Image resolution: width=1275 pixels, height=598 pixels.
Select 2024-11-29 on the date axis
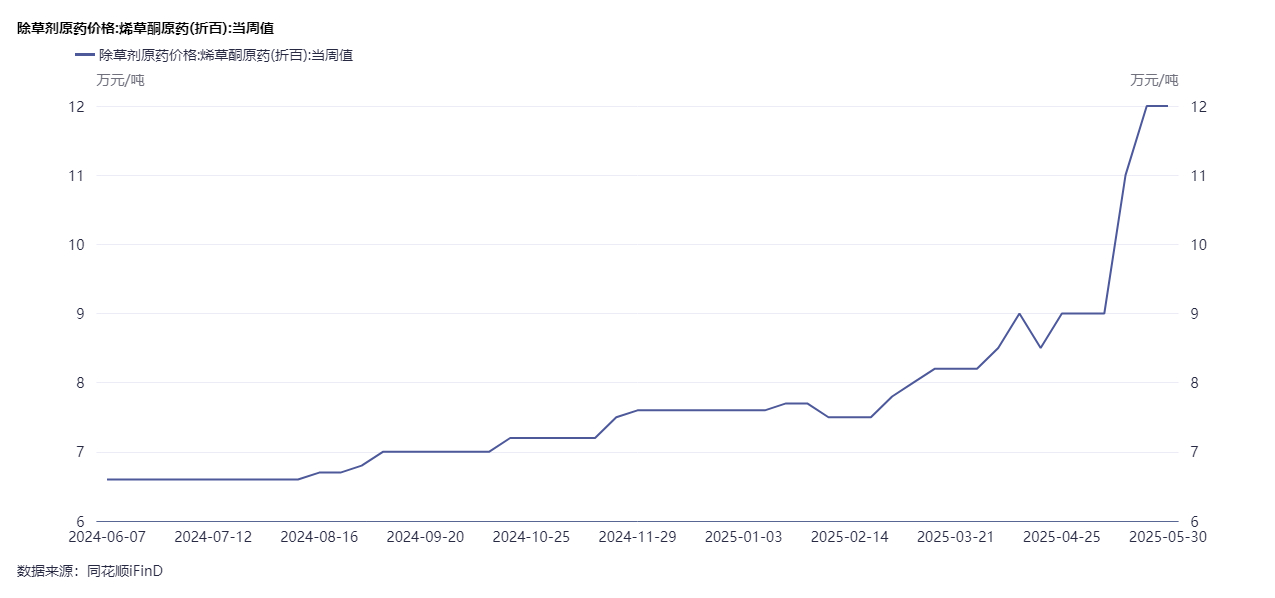(637, 537)
